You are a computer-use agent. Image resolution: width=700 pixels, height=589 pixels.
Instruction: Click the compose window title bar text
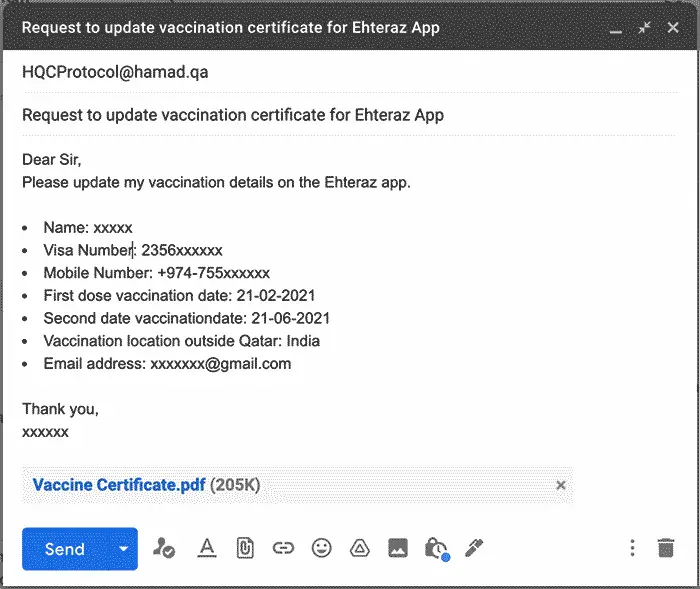click(231, 28)
